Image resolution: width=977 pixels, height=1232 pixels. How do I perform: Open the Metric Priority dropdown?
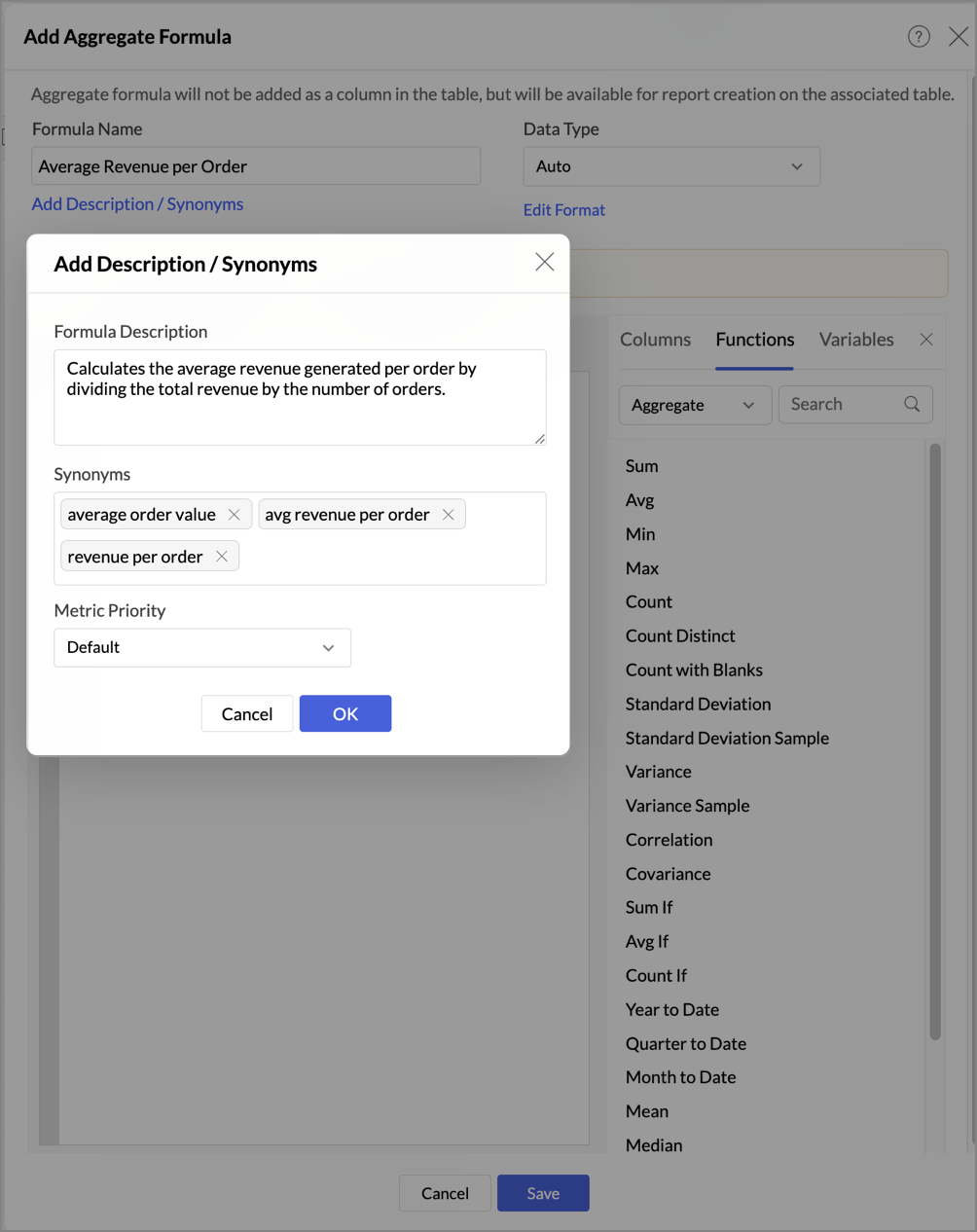pos(202,648)
